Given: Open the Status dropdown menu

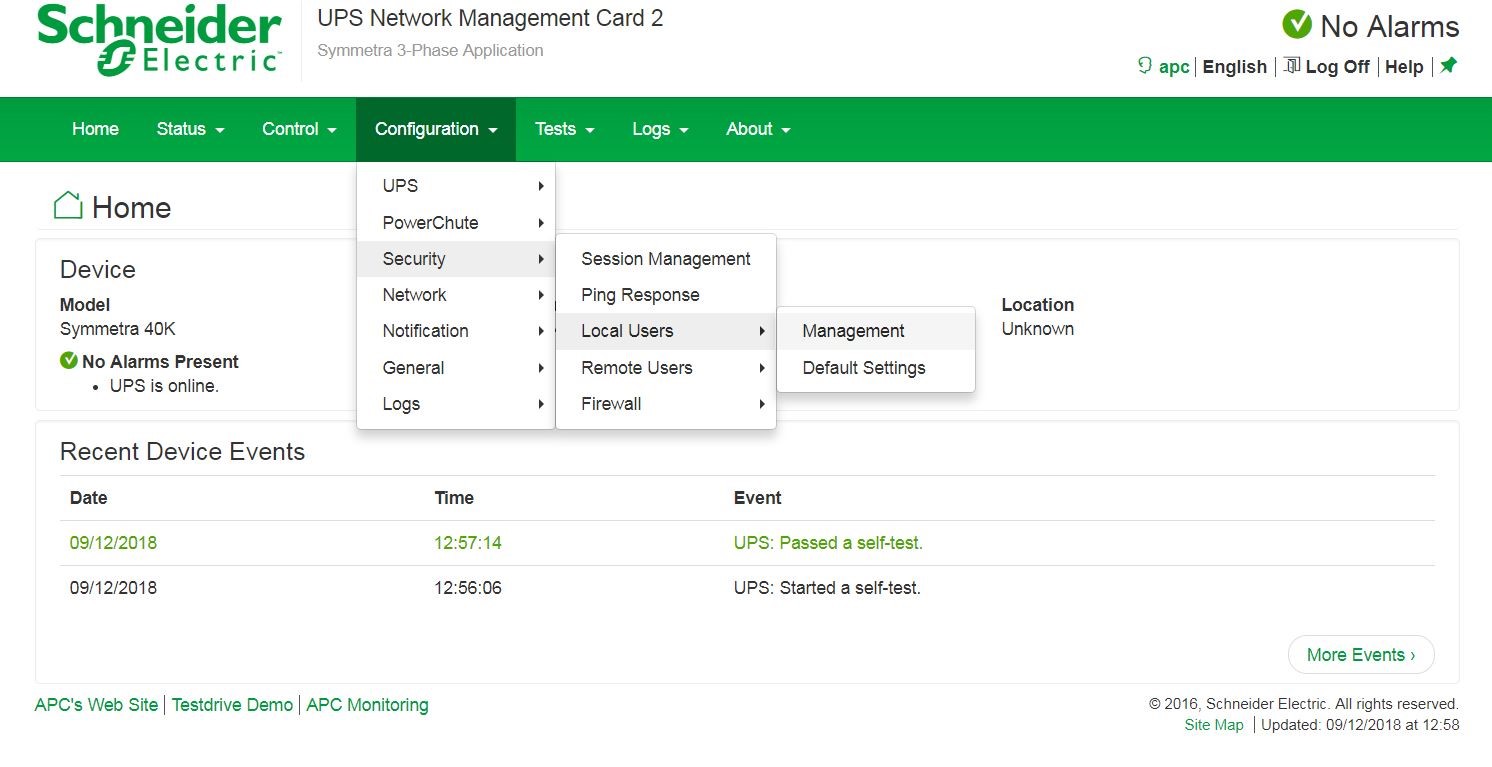Looking at the screenshot, I should (x=190, y=129).
